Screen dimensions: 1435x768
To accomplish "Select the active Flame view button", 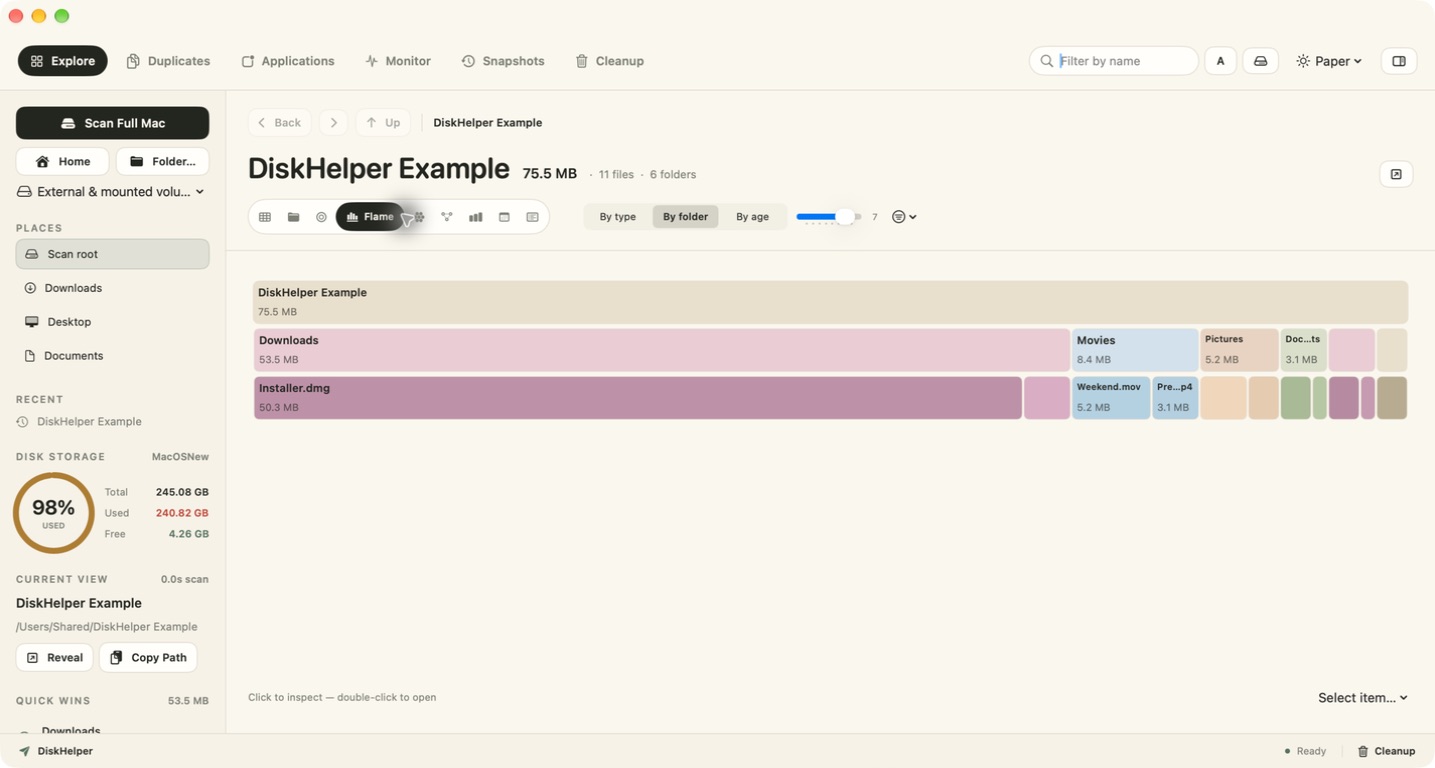I will coord(370,217).
